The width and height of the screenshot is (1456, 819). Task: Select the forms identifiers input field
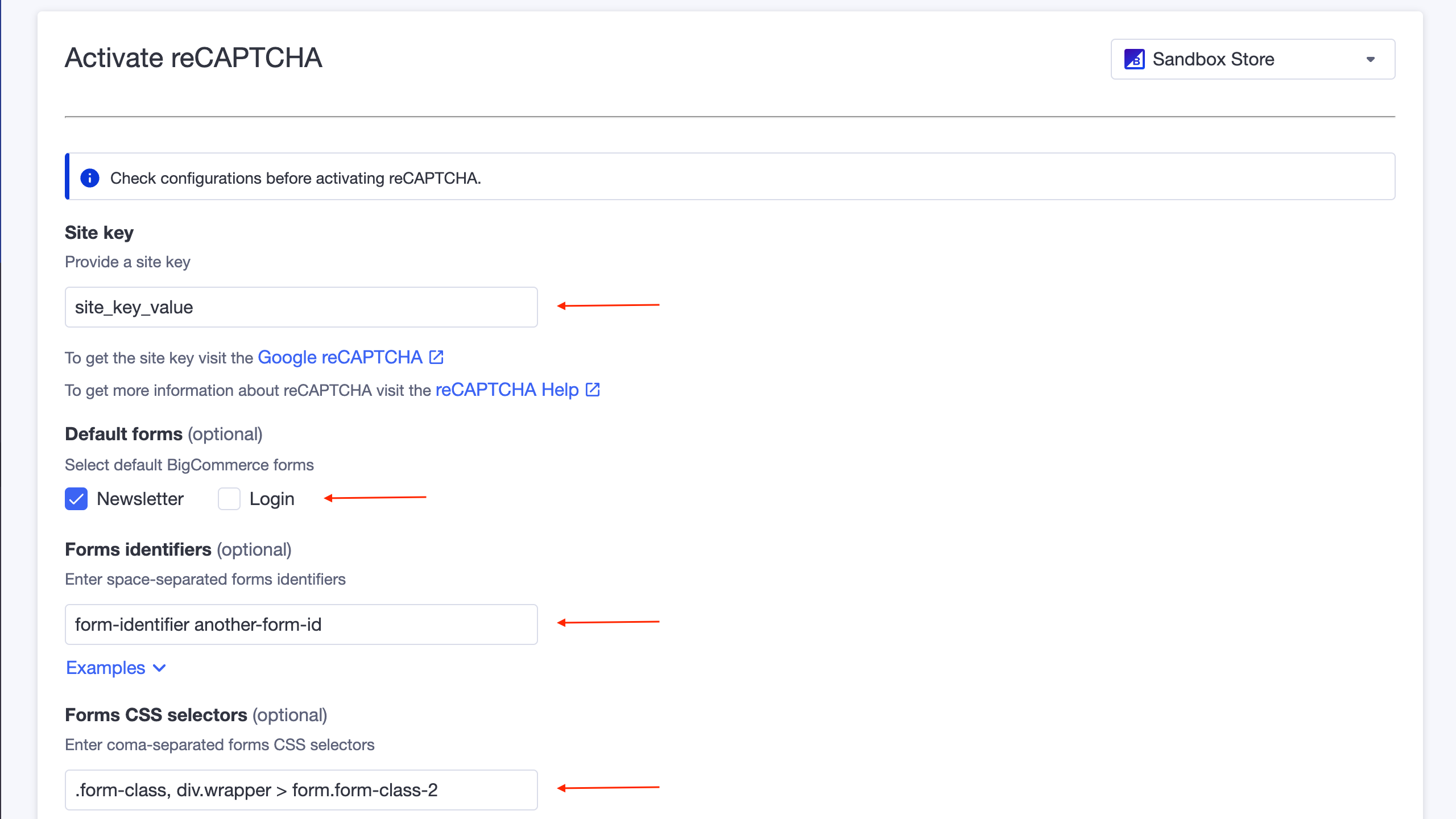point(301,624)
